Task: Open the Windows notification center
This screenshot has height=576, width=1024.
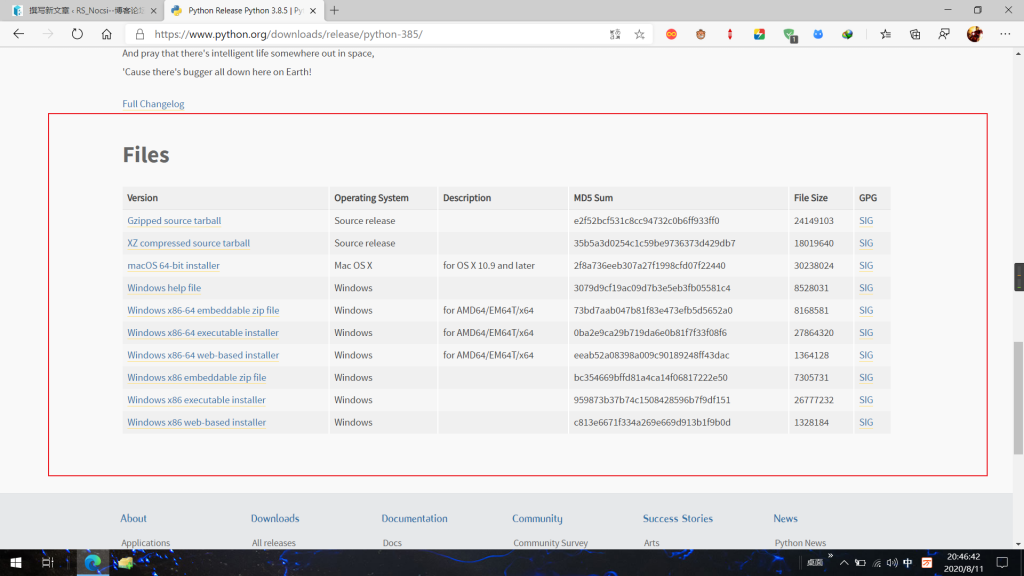Action: [1002, 562]
